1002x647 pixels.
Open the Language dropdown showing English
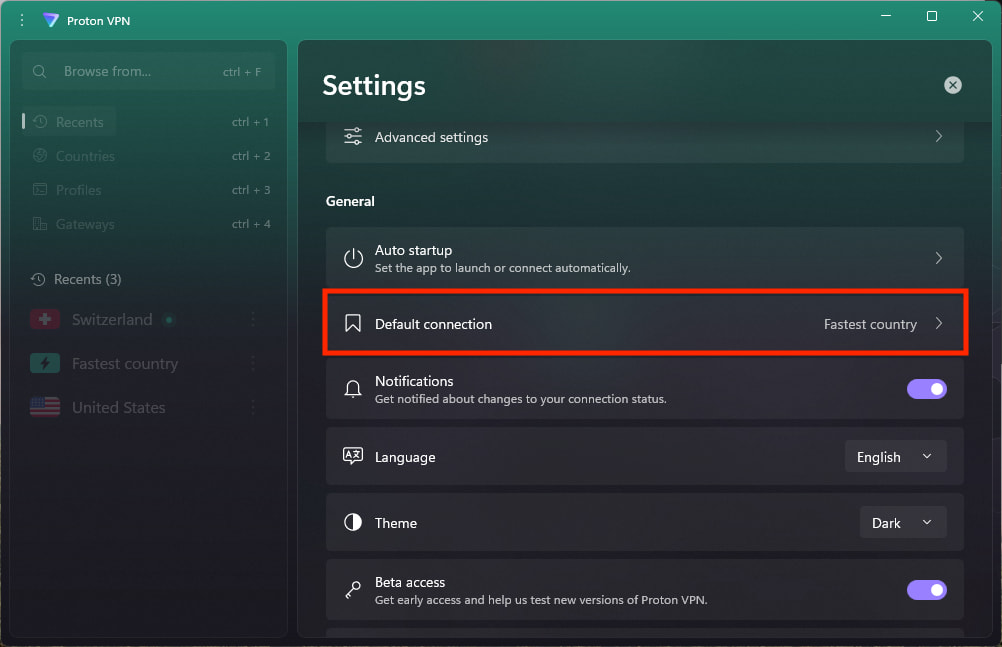pos(895,456)
